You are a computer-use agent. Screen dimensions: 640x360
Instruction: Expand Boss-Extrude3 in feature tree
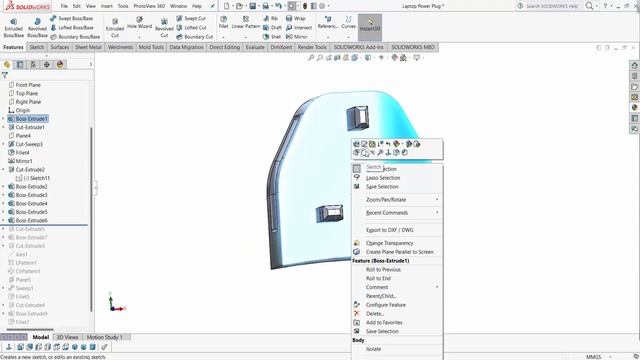tap(3, 195)
